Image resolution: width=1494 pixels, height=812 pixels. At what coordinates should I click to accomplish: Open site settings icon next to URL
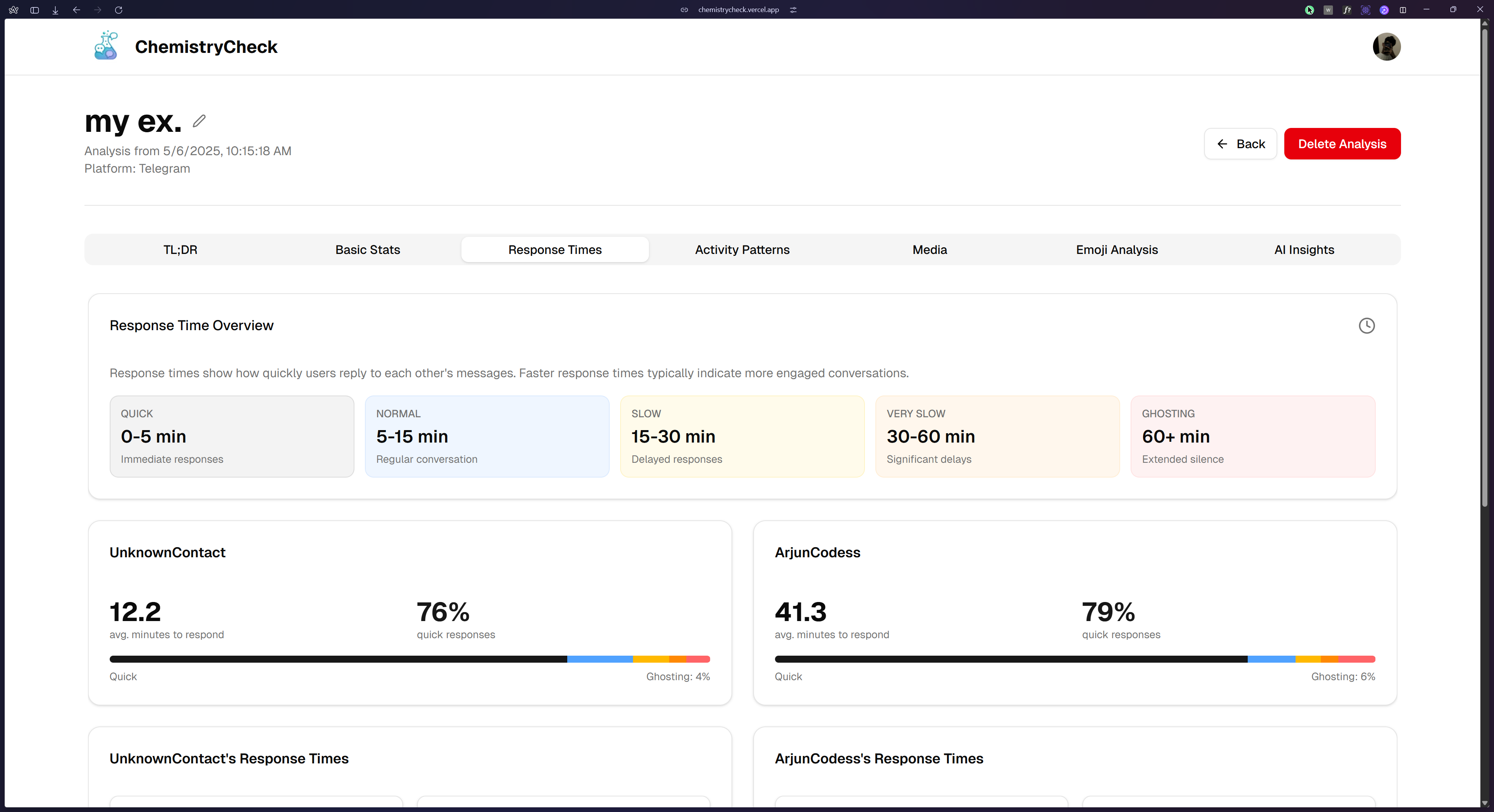[793, 10]
